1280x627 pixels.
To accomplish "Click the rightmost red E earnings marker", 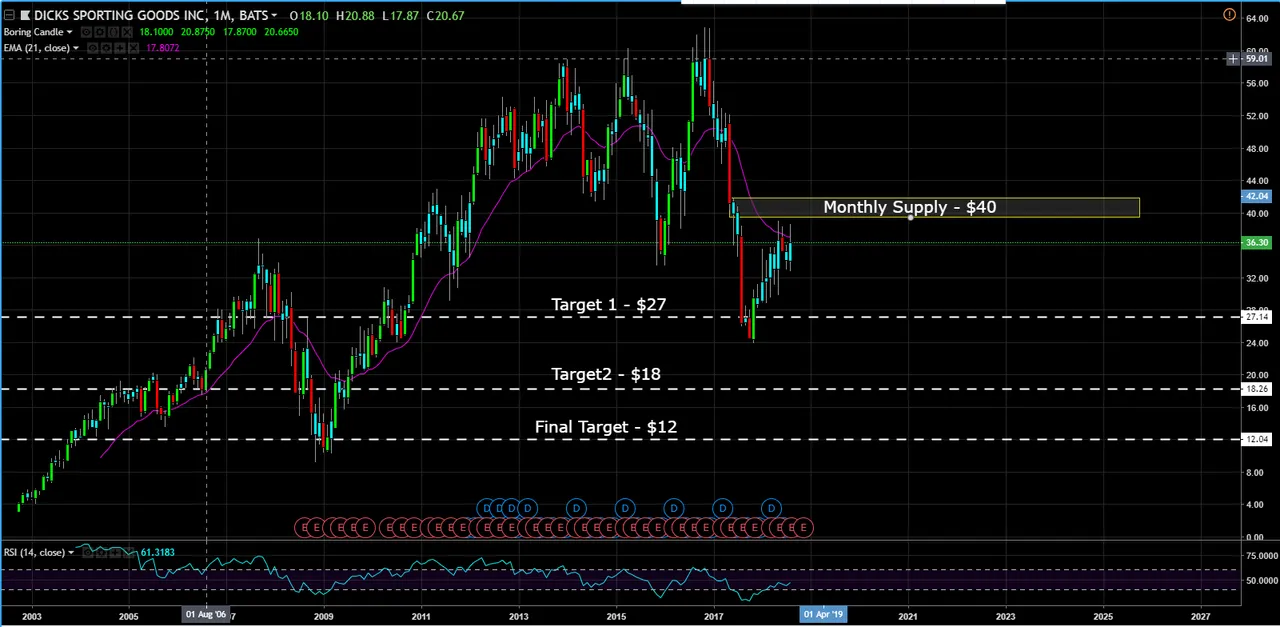I will tap(803, 527).
